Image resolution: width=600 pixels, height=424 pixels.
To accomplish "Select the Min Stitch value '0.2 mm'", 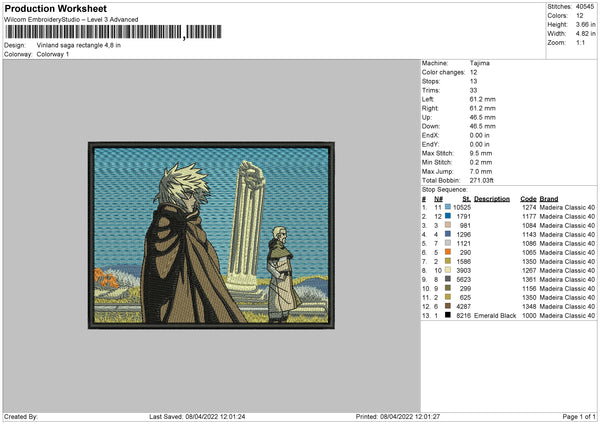I will tap(481, 163).
